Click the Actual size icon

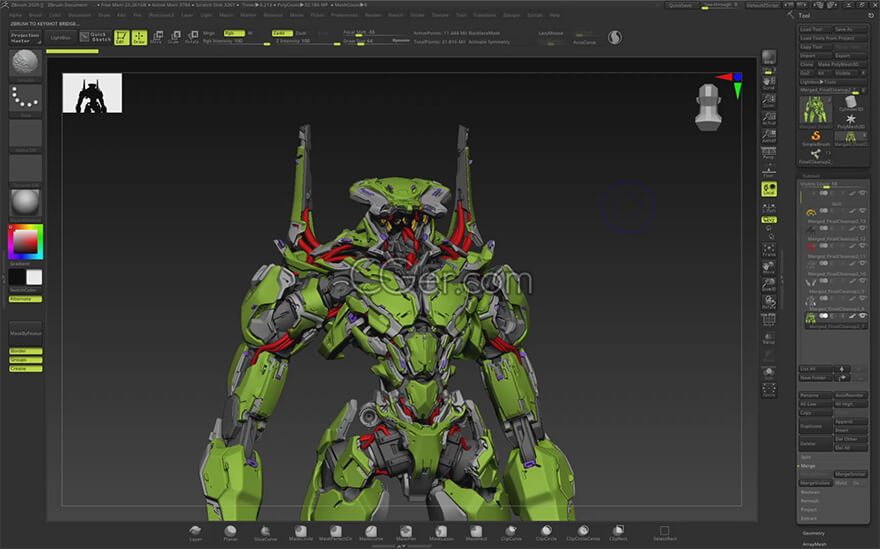pos(769,118)
